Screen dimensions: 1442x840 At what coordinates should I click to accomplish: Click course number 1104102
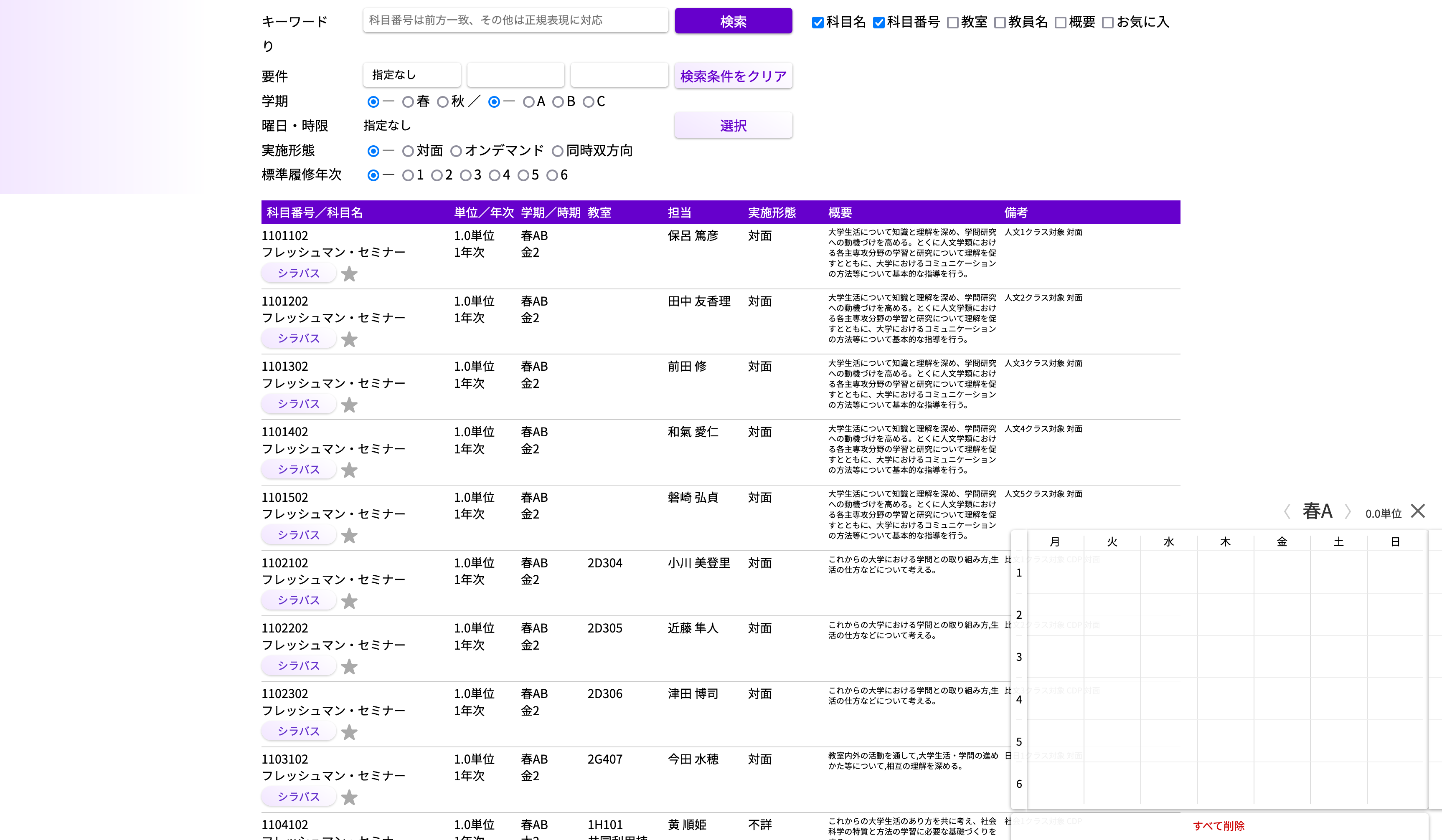tap(284, 825)
